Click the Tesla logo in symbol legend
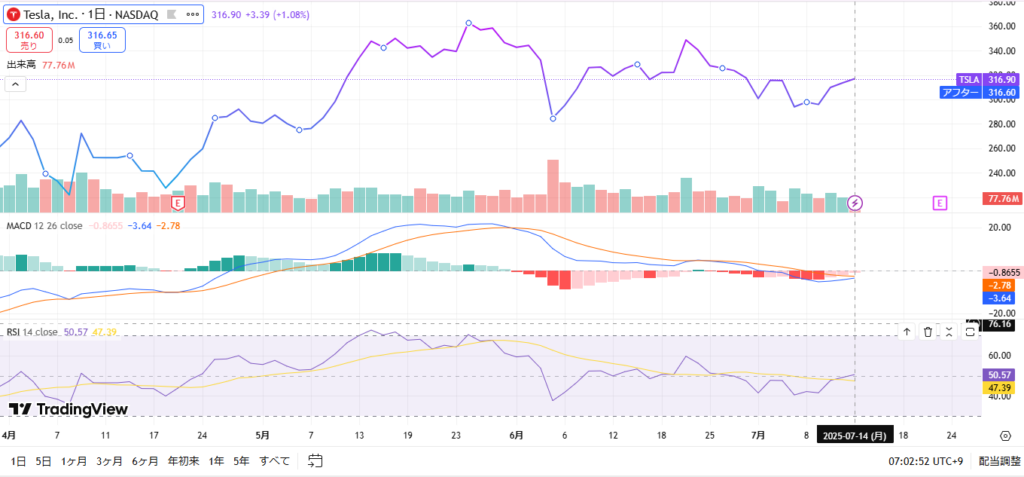Viewport: 1024px width, 477px height. tap(13, 15)
